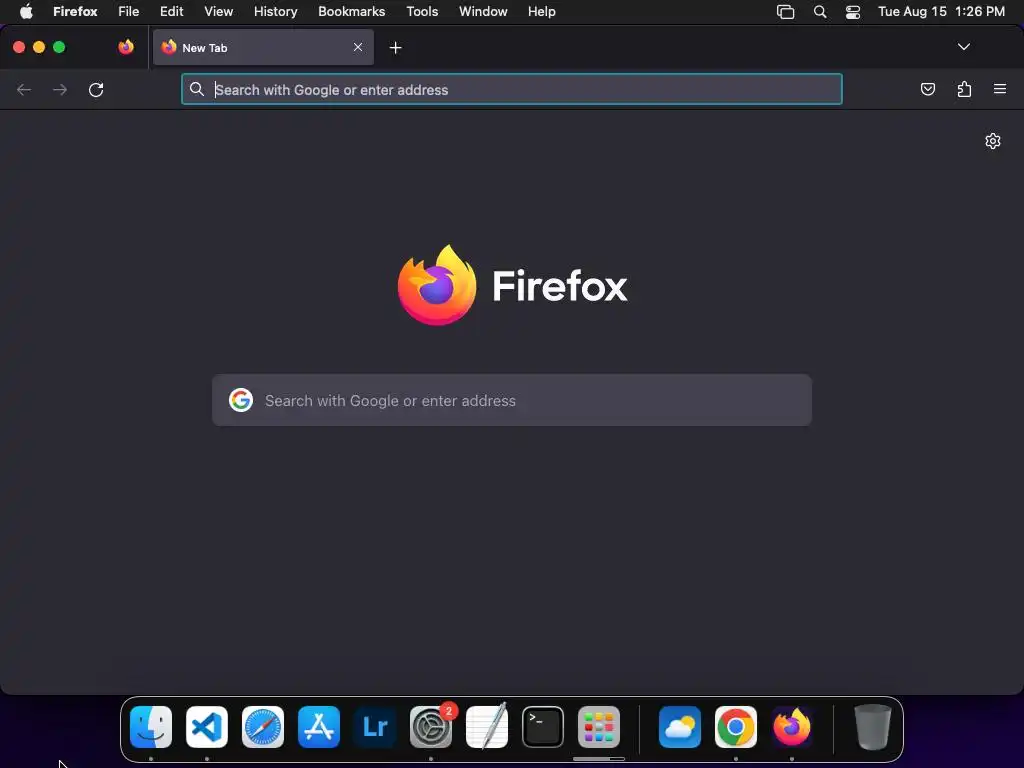The width and height of the screenshot is (1024, 768).
Task: Click the date and time in the menu bar
Action: tap(941, 12)
